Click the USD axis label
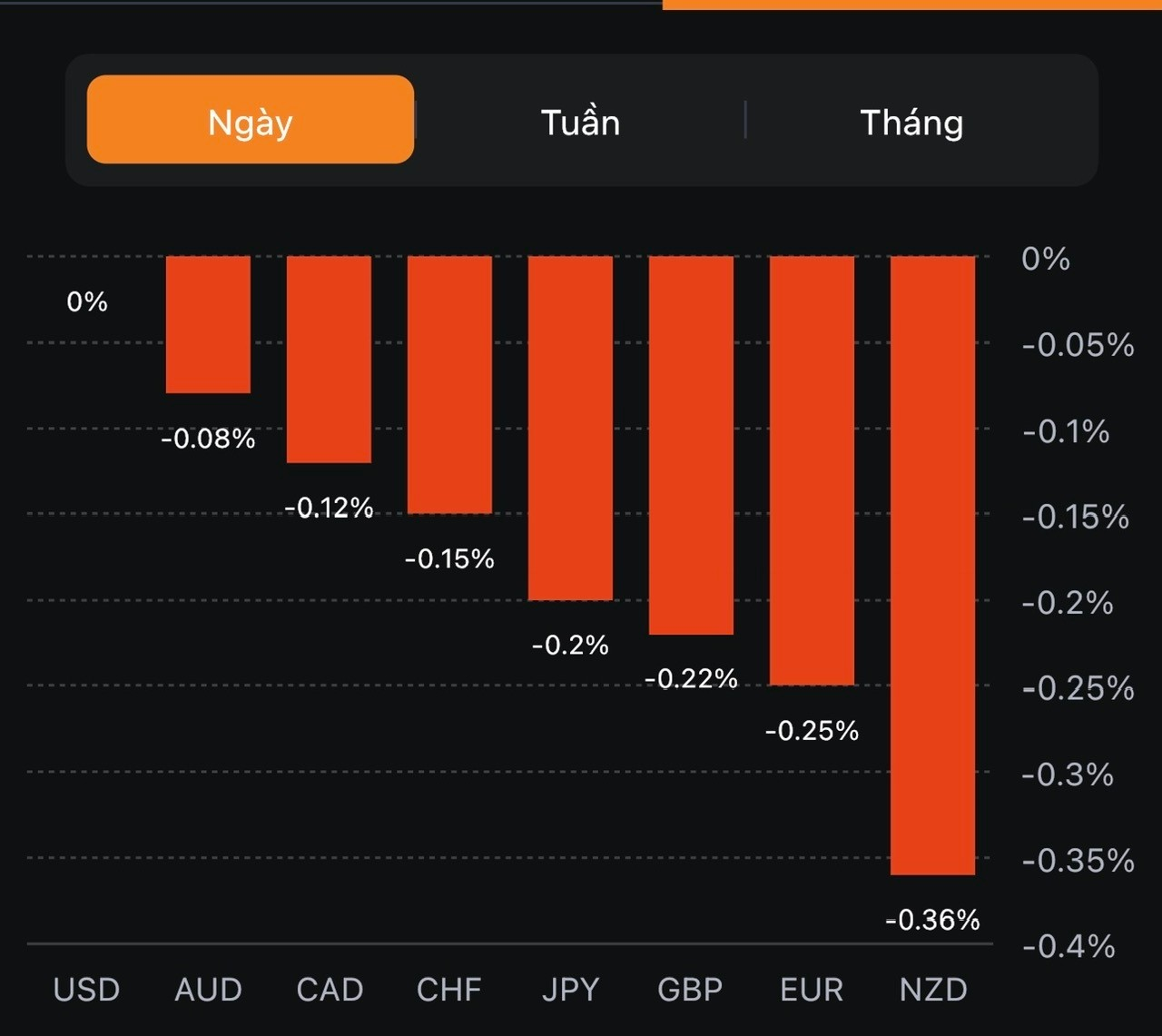The width and height of the screenshot is (1162, 1036). (86, 989)
